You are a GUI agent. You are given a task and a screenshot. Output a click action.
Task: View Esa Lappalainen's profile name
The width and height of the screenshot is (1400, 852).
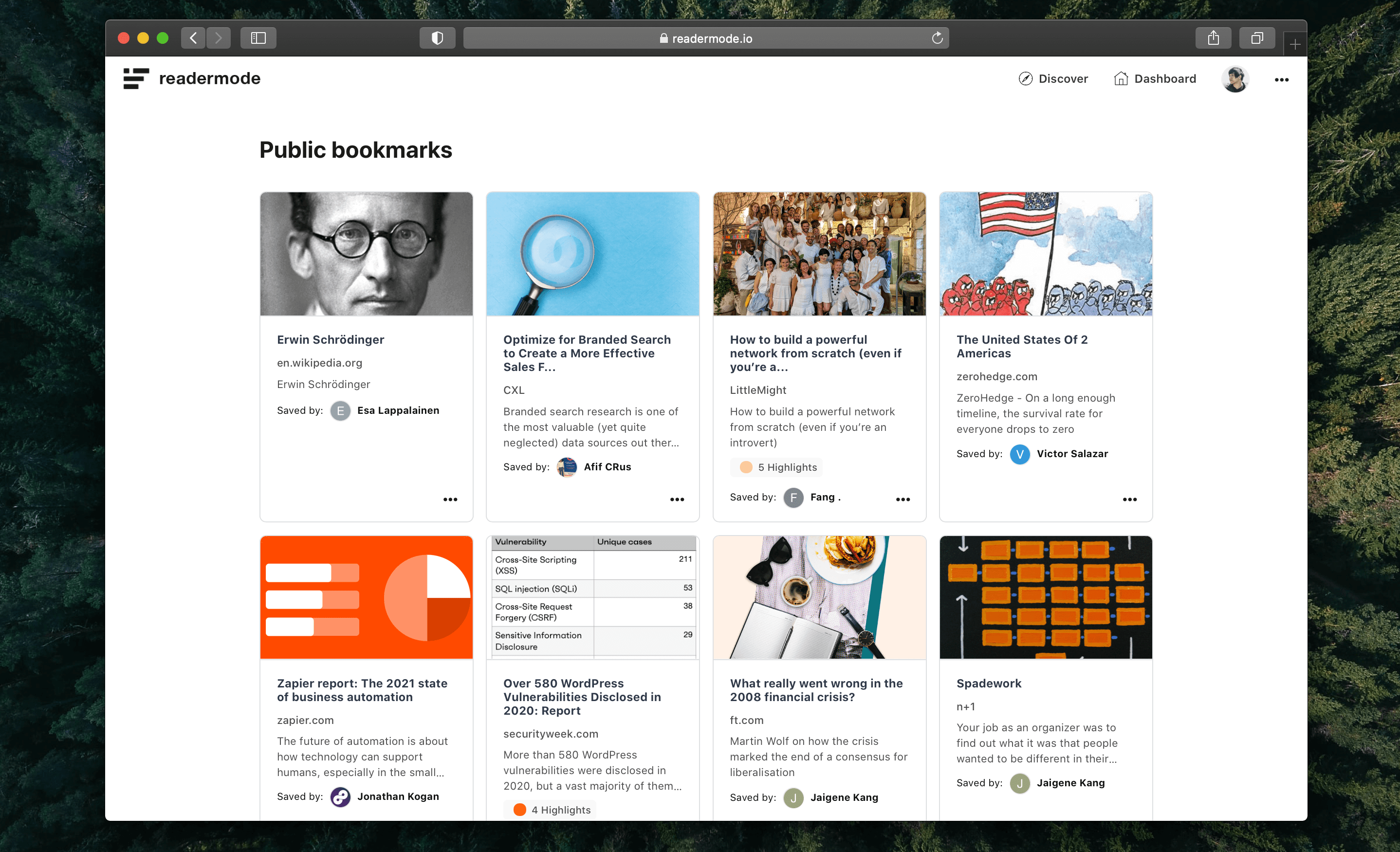click(x=398, y=410)
